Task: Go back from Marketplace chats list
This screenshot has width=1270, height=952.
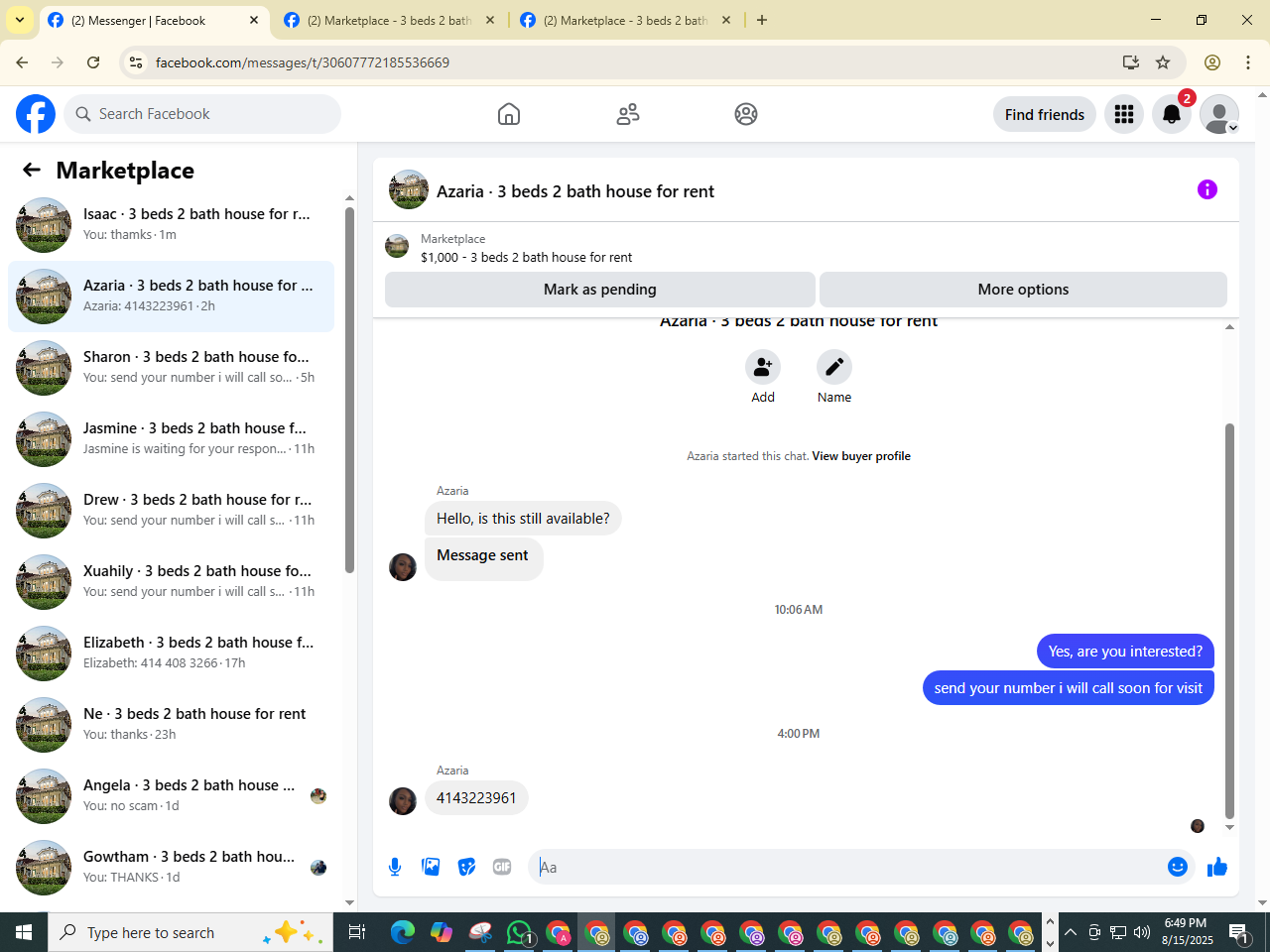Action: [x=32, y=170]
